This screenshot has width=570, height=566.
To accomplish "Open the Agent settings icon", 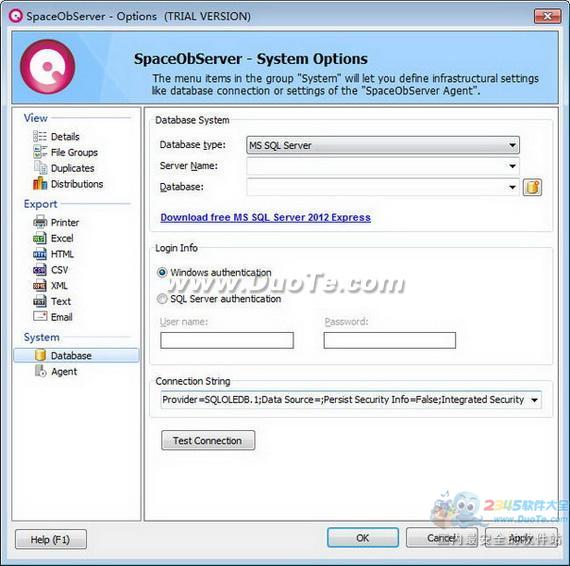I will click(x=40, y=371).
